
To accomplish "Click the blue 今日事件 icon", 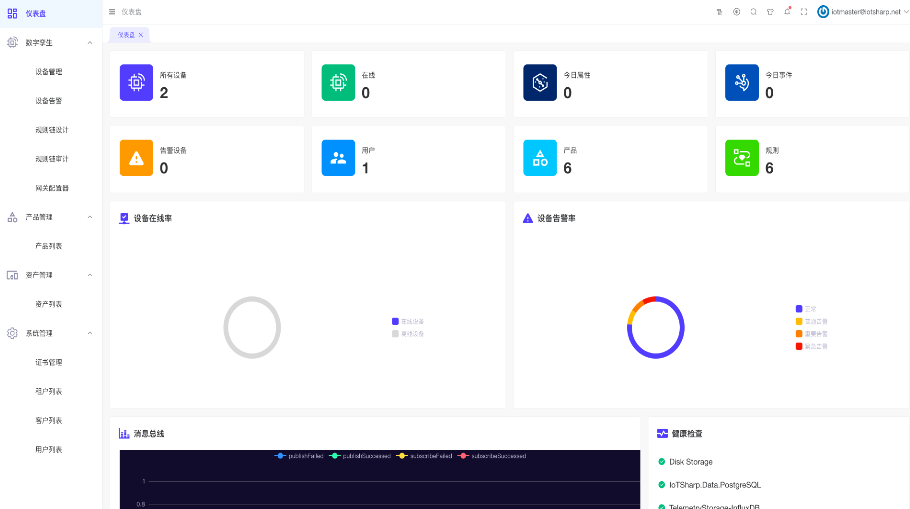I will [742, 82].
